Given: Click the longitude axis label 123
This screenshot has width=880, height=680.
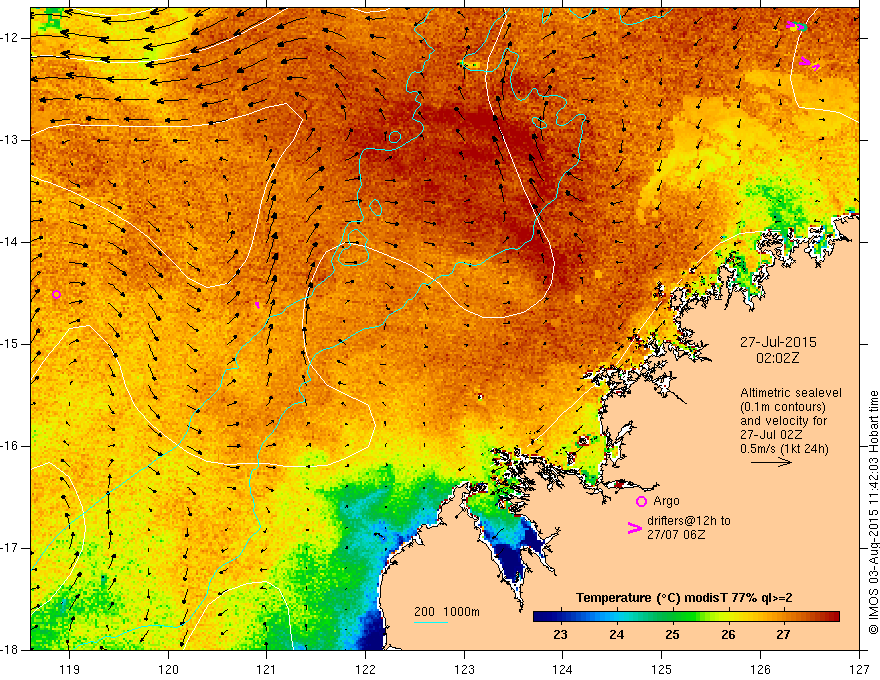Looking at the screenshot, I should pyautogui.click(x=464, y=669).
